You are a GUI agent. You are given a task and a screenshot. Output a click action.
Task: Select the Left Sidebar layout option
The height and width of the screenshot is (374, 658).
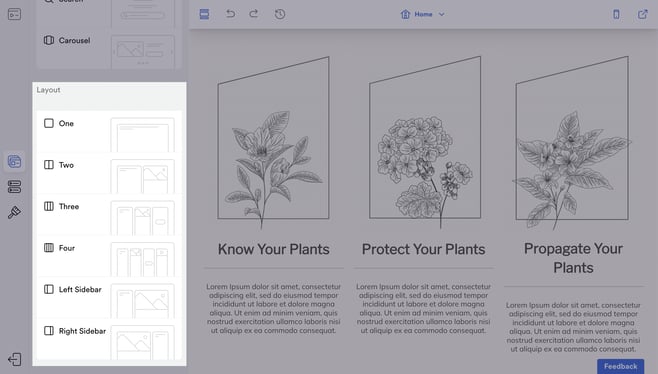tap(110, 298)
